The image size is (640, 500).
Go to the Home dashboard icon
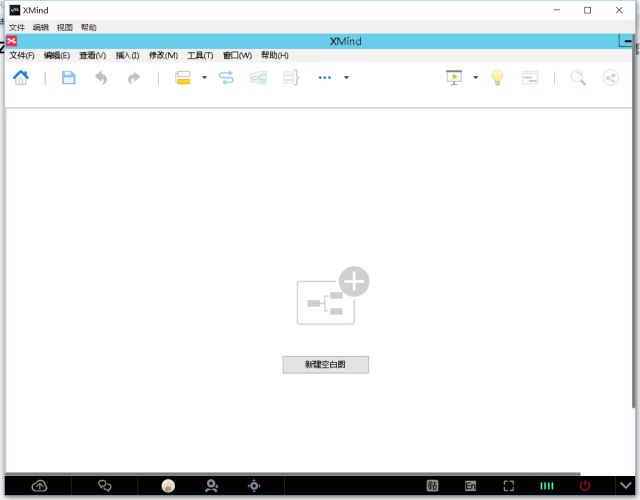coord(21,78)
